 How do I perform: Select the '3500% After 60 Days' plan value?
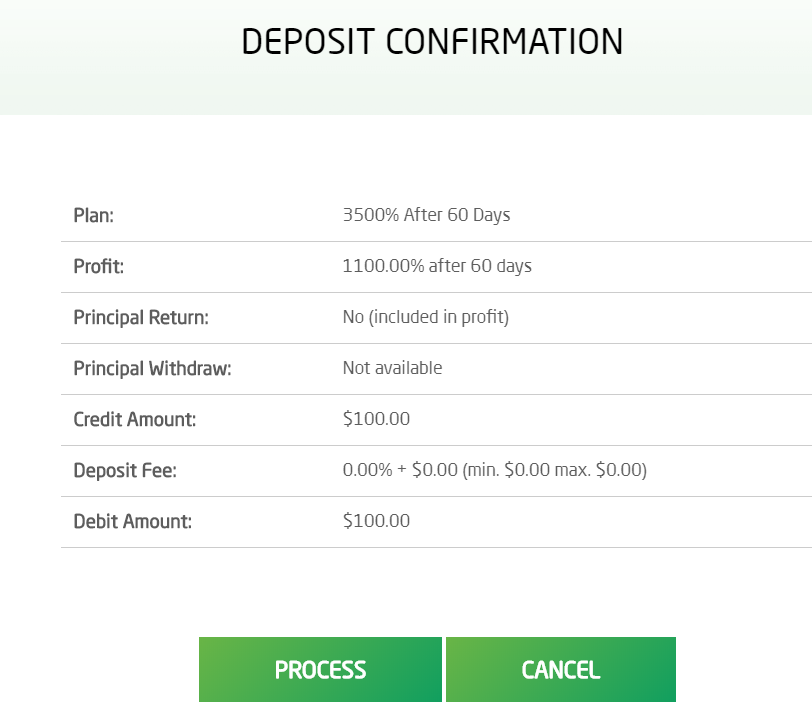click(x=426, y=215)
